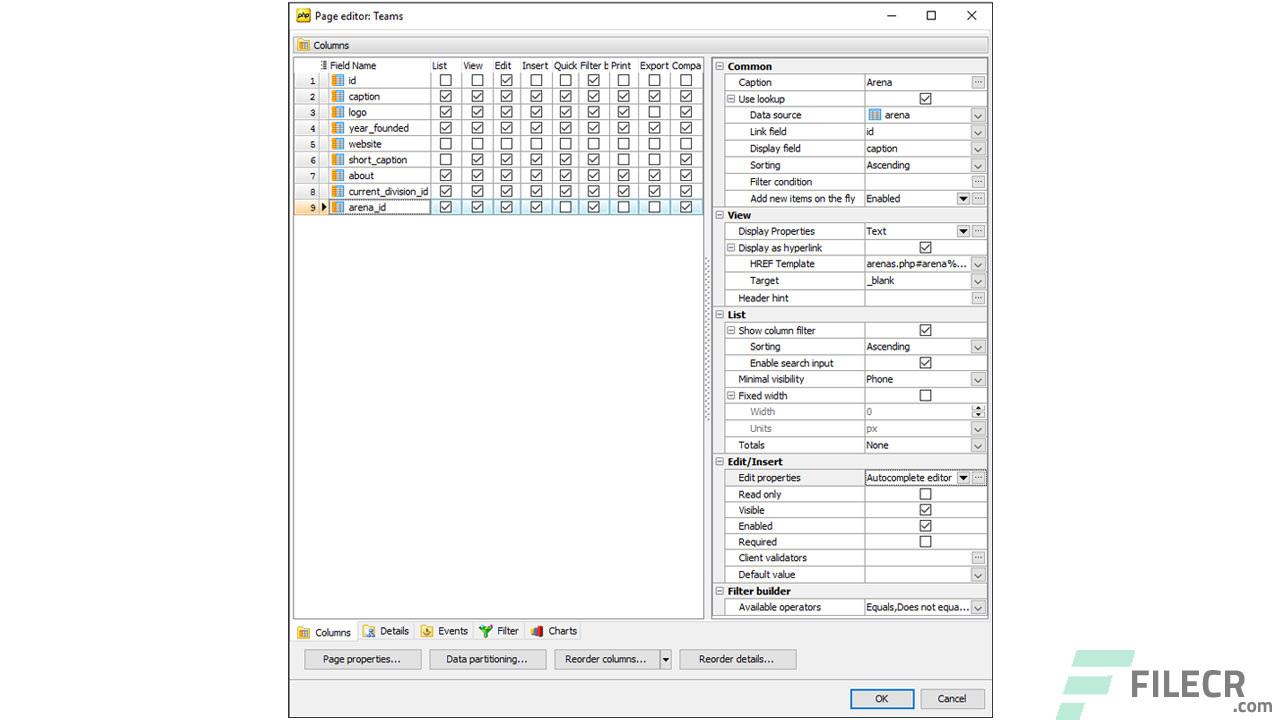This screenshot has height=720, width=1280.
Task: Select the green Filter funnel icon
Action: click(x=487, y=631)
